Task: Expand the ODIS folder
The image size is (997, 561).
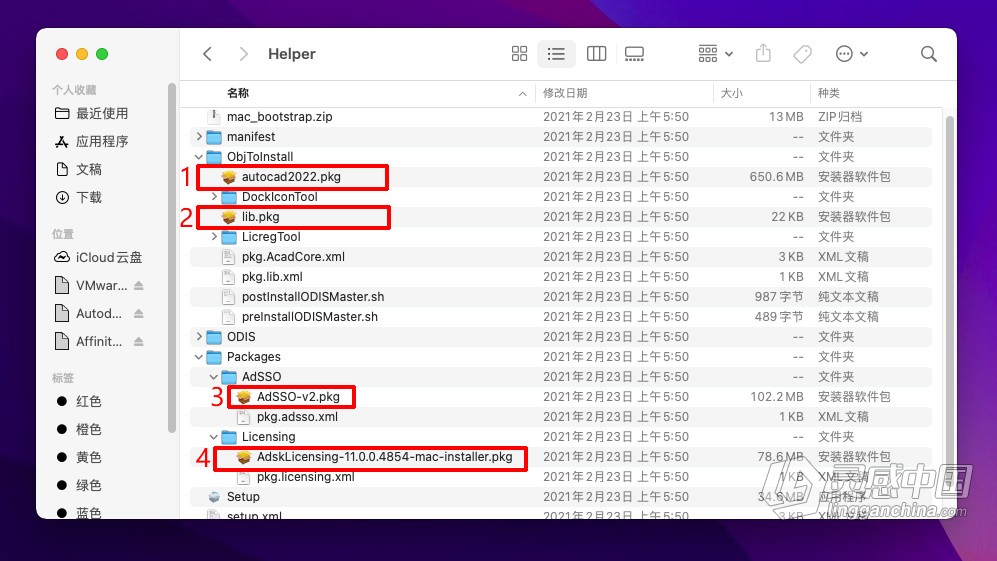Action: (x=199, y=336)
